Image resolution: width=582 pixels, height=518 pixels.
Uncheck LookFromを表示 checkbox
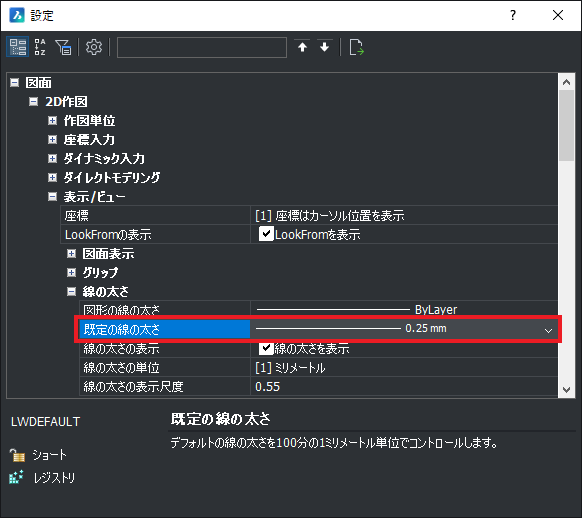click(x=266, y=234)
